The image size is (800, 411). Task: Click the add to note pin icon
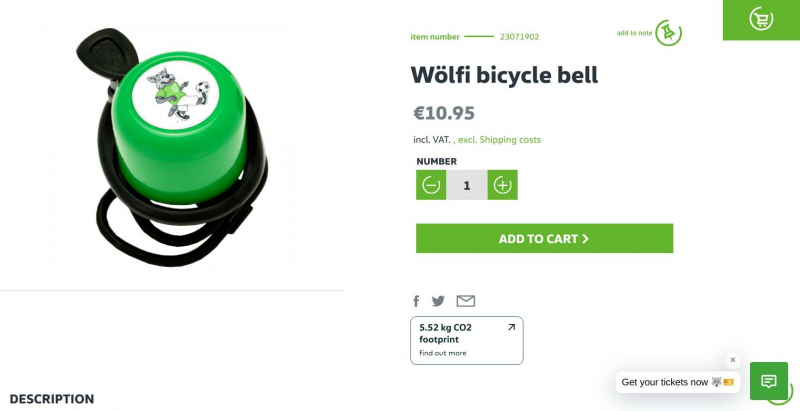pyautogui.click(x=668, y=33)
